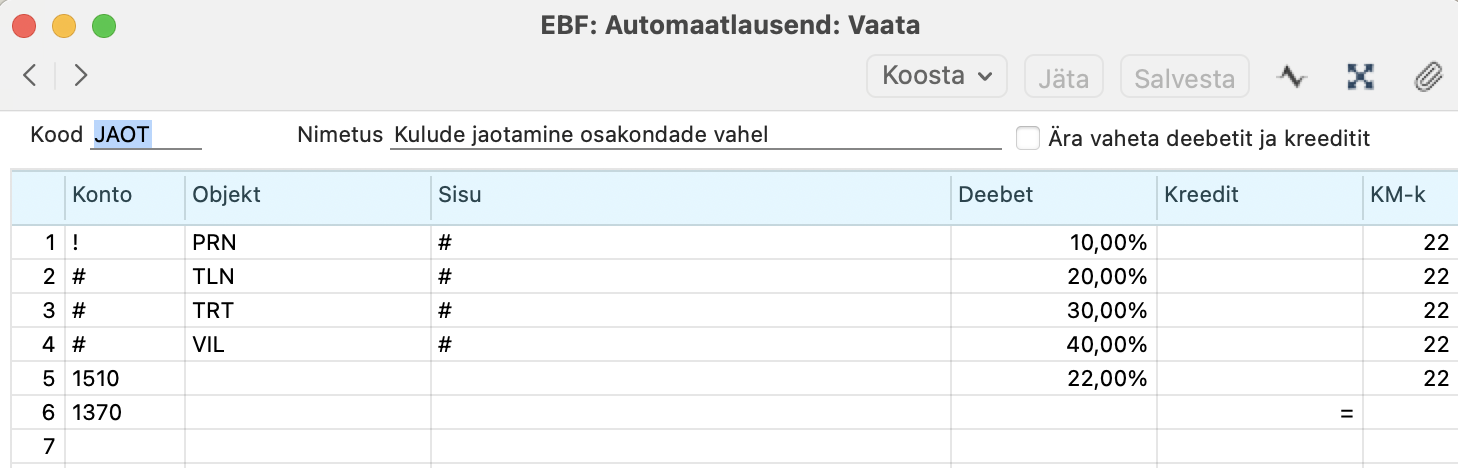Click the green fullscreen window button
Screen dimensions: 1458x468
103,25
